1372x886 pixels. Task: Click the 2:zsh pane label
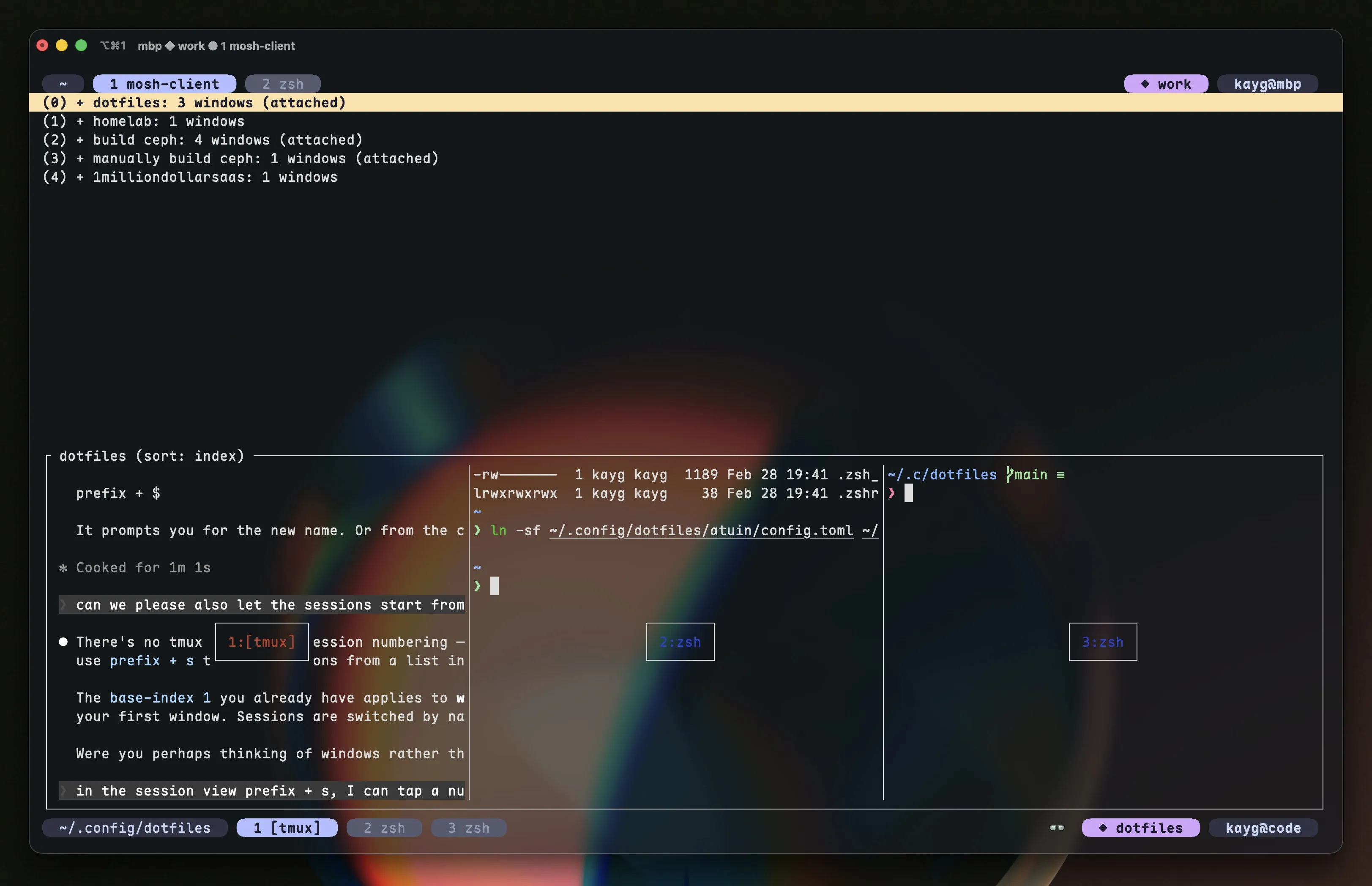pos(680,641)
